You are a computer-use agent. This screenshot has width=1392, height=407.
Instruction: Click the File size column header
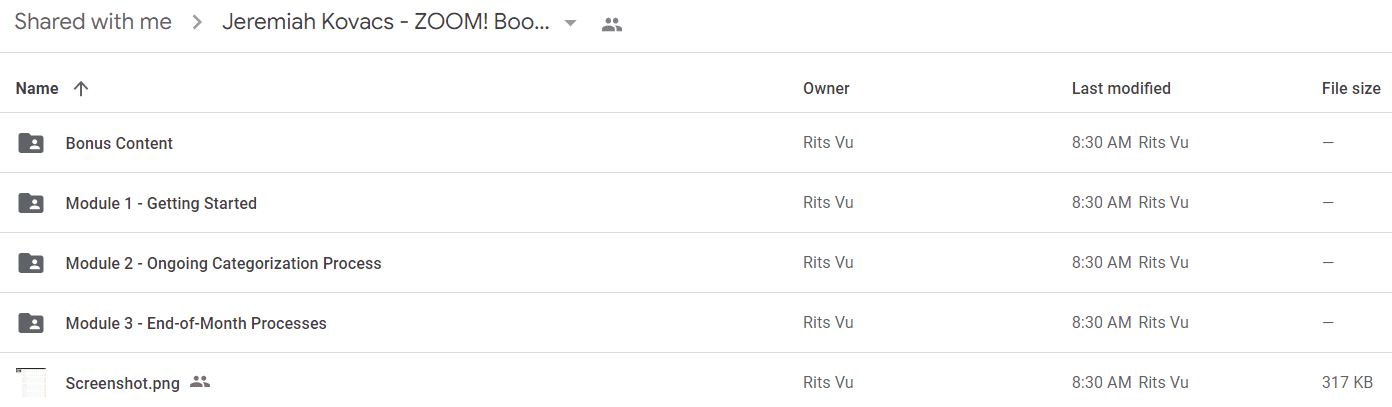1351,88
